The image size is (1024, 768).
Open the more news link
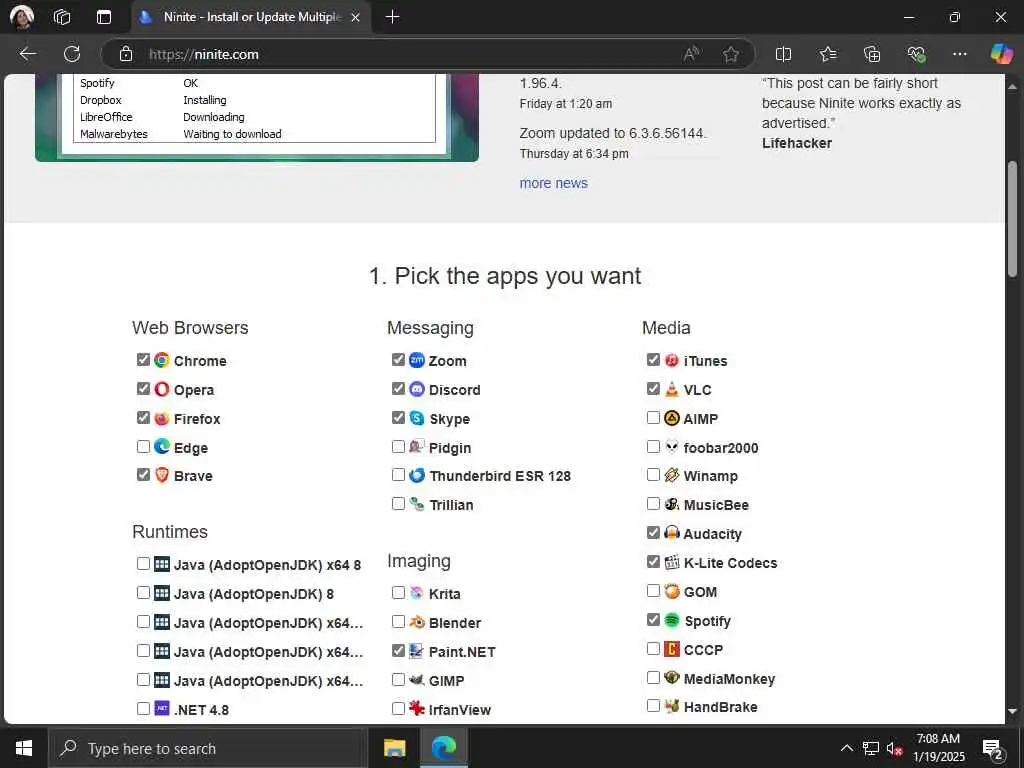[553, 184]
